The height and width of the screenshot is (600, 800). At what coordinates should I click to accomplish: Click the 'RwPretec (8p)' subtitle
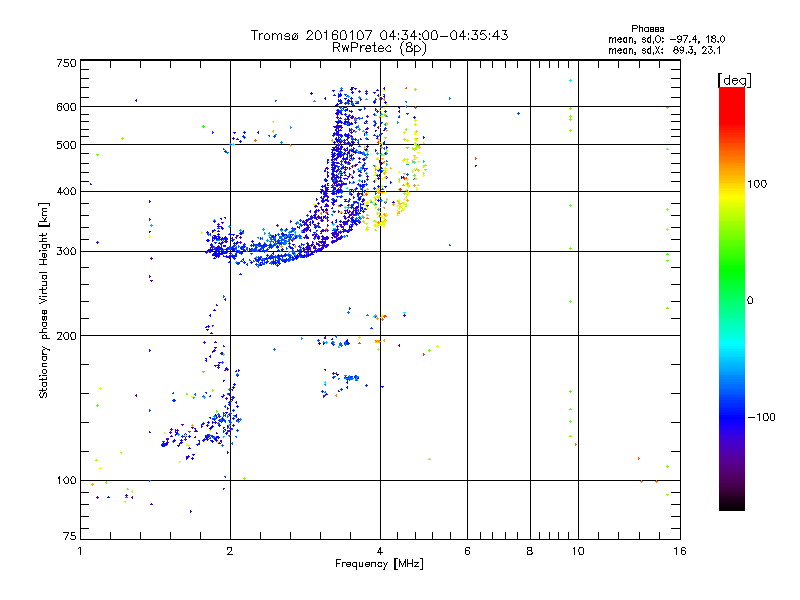point(379,48)
